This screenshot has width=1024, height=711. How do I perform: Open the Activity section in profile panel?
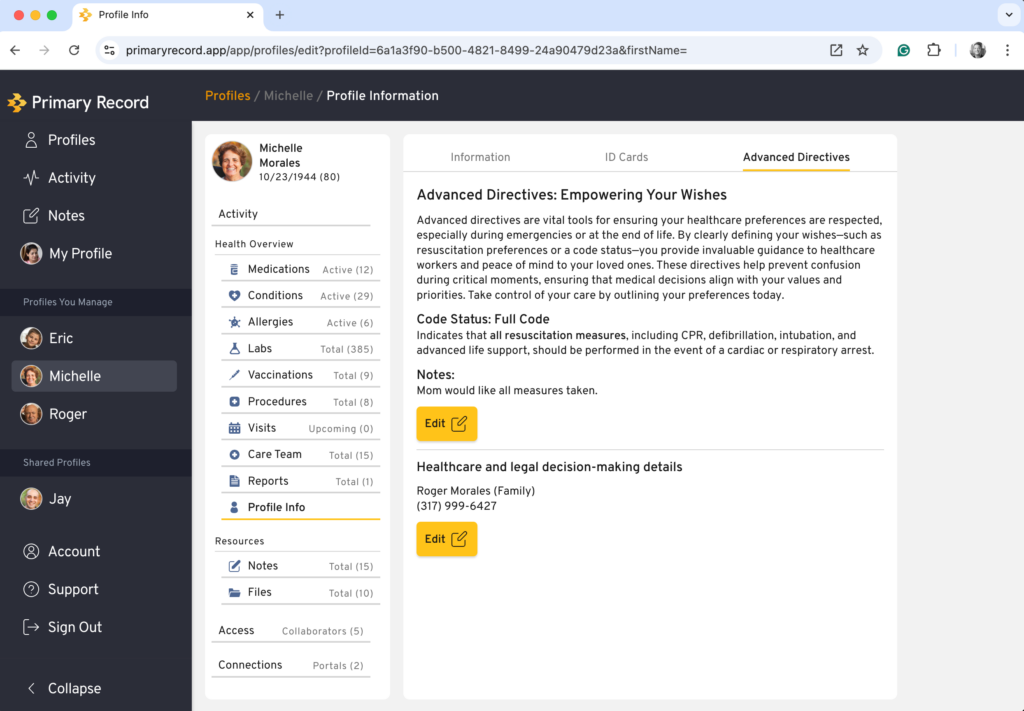pos(291,214)
